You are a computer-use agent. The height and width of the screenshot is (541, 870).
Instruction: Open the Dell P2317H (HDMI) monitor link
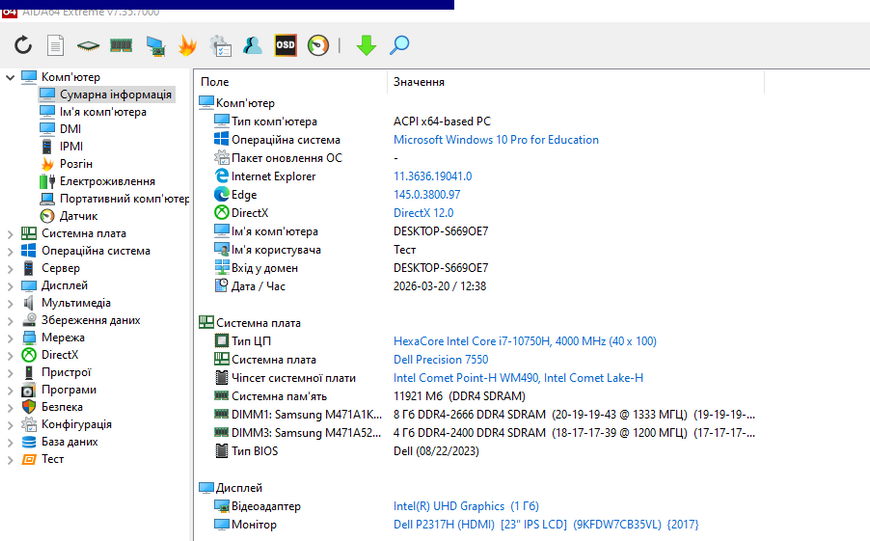tap(546, 524)
